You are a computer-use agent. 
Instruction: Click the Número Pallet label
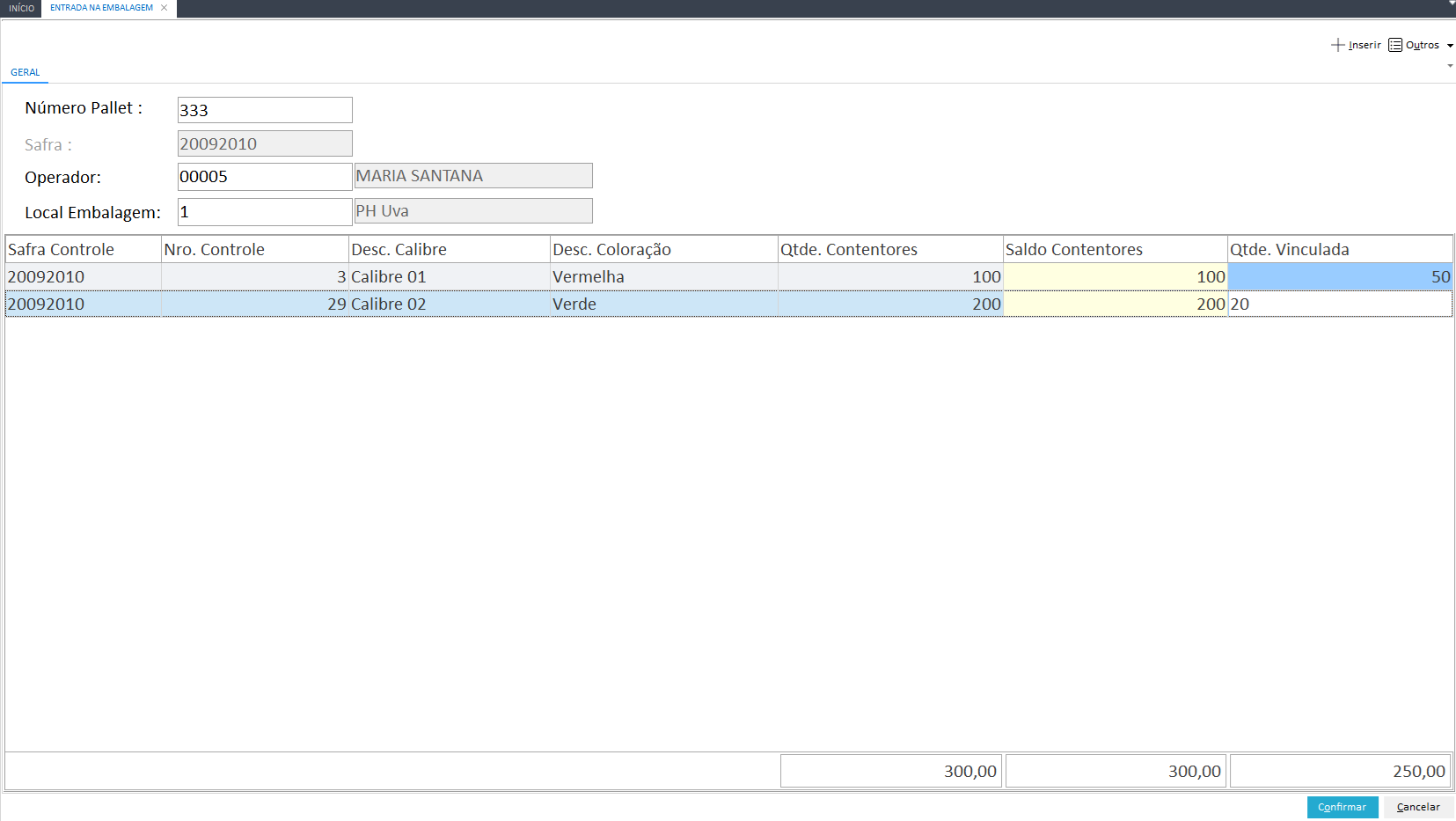[84, 108]
